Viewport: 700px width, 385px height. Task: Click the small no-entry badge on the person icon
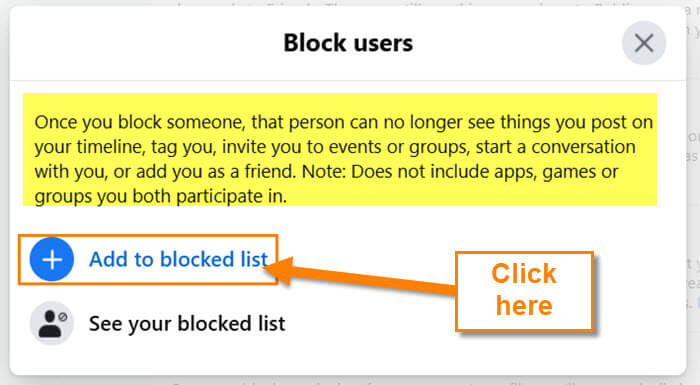63,317
